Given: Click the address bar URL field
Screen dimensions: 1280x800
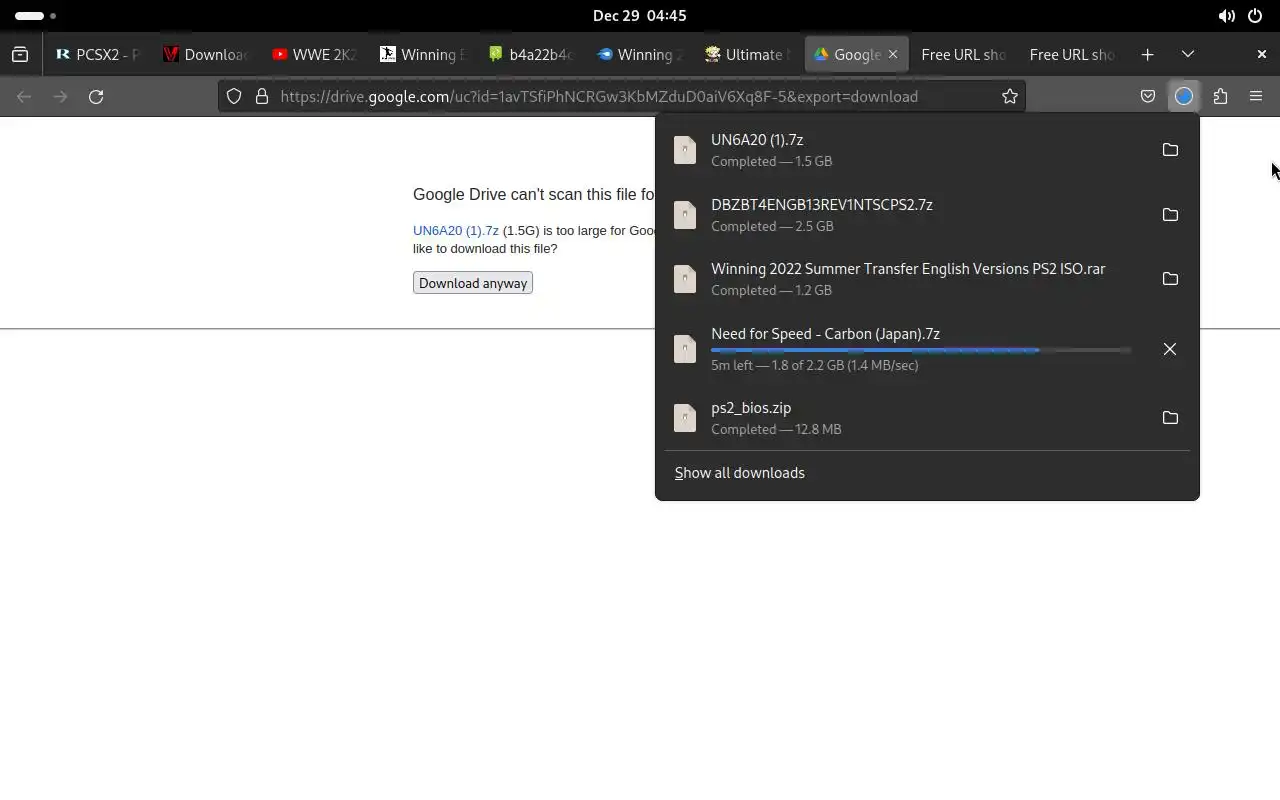Looking at the screenshot, I should [x=620, y=96].
